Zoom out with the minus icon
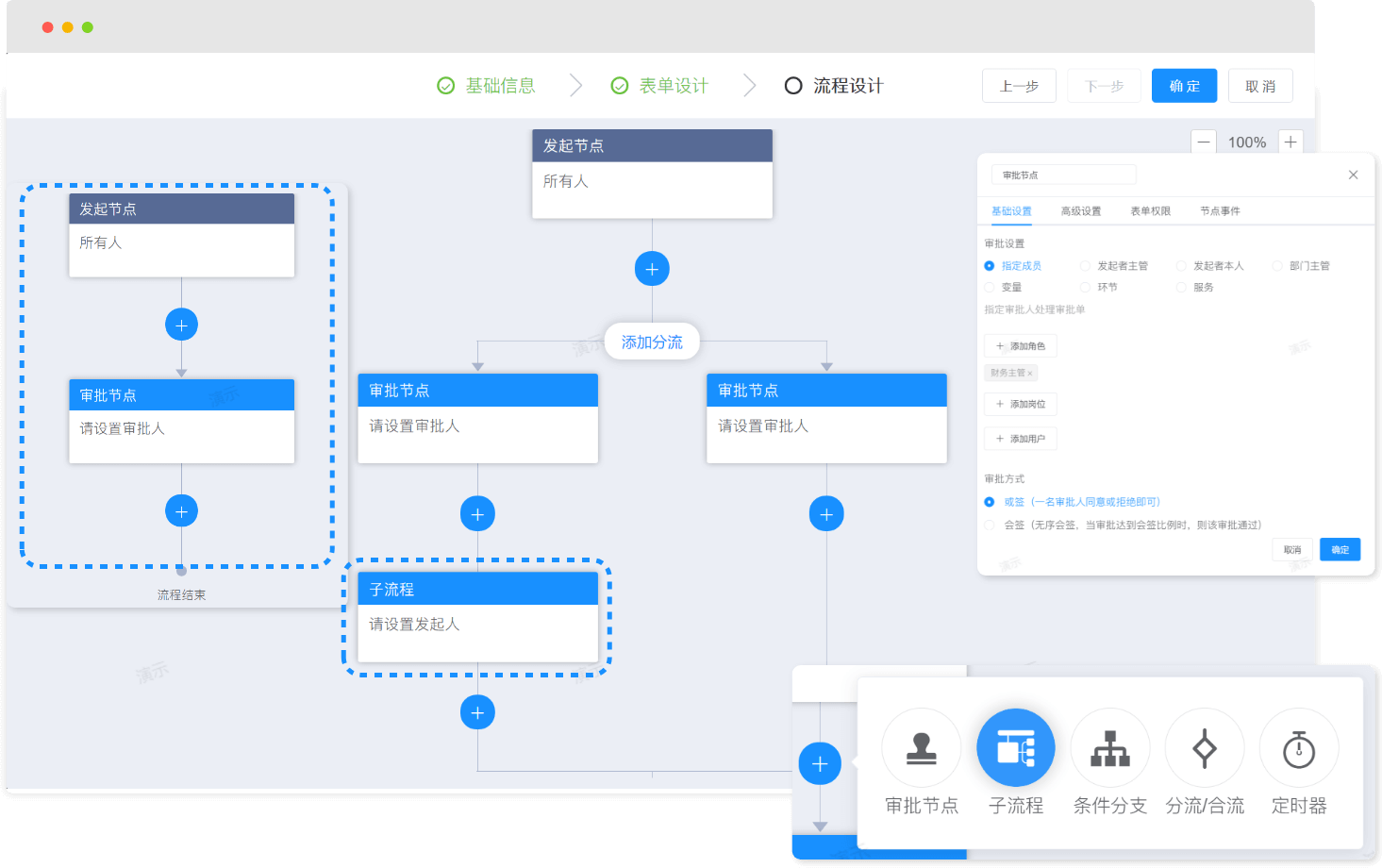This screenshot has width=1382, height=868. (1203, 142)
